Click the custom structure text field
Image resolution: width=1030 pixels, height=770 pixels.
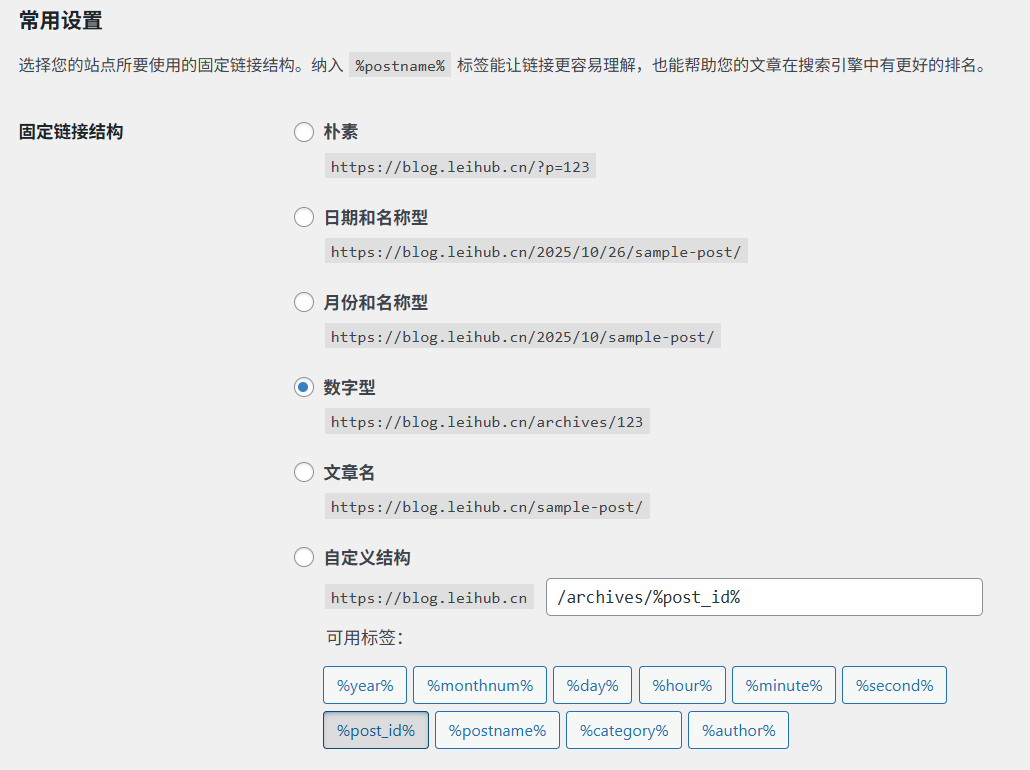coord(764,597)
